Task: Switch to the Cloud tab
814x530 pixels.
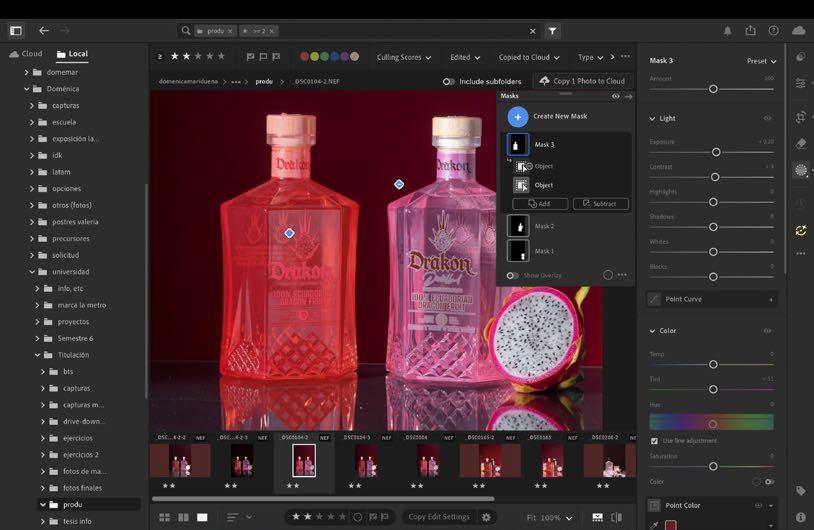Action: (26, 53)
